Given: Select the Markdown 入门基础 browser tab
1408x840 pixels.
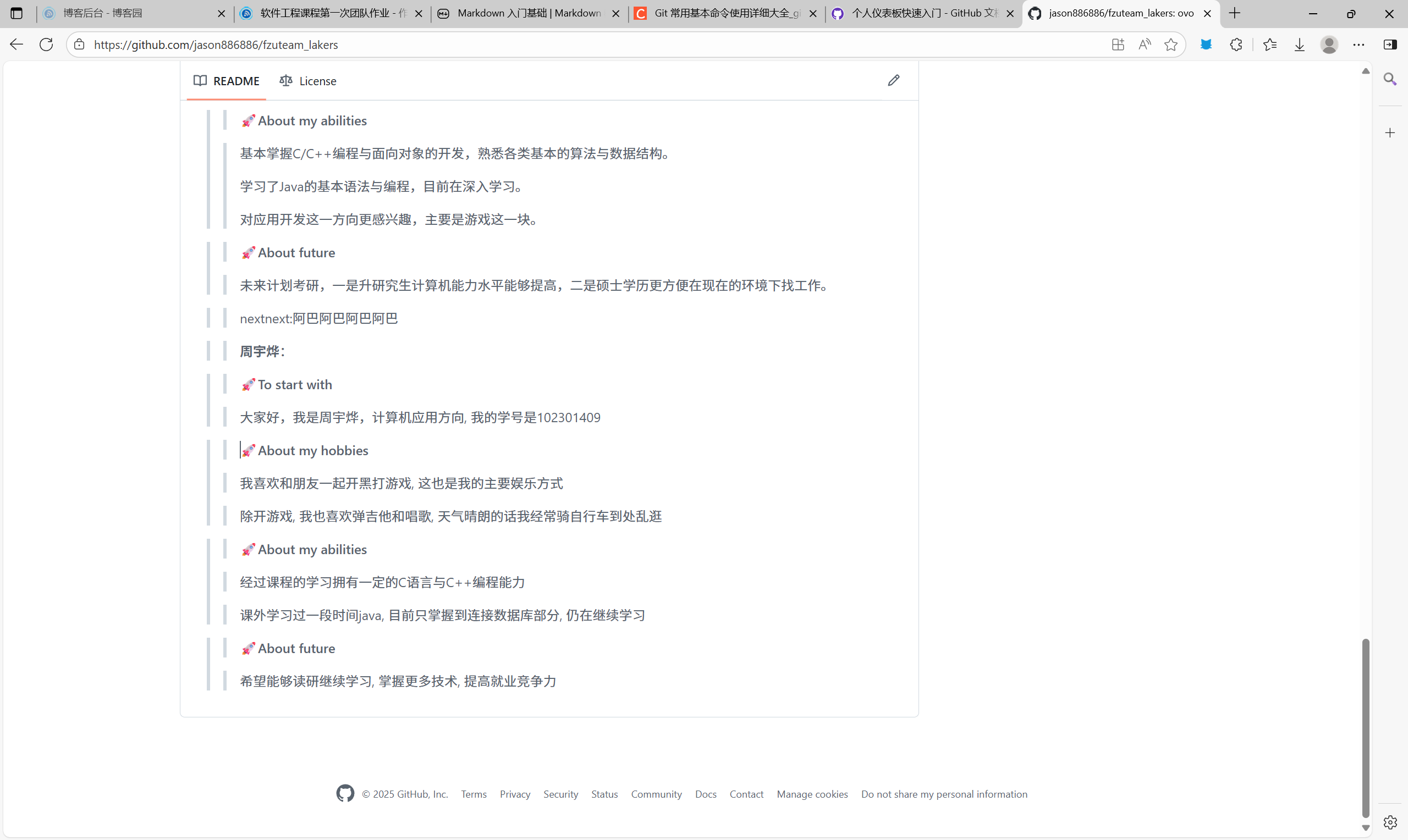Looking at the screenshot, I should [526, 13].
